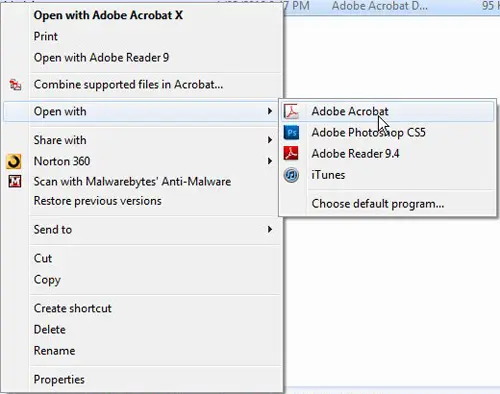
Task: Open Choose default program option
Action: [378, 204]
